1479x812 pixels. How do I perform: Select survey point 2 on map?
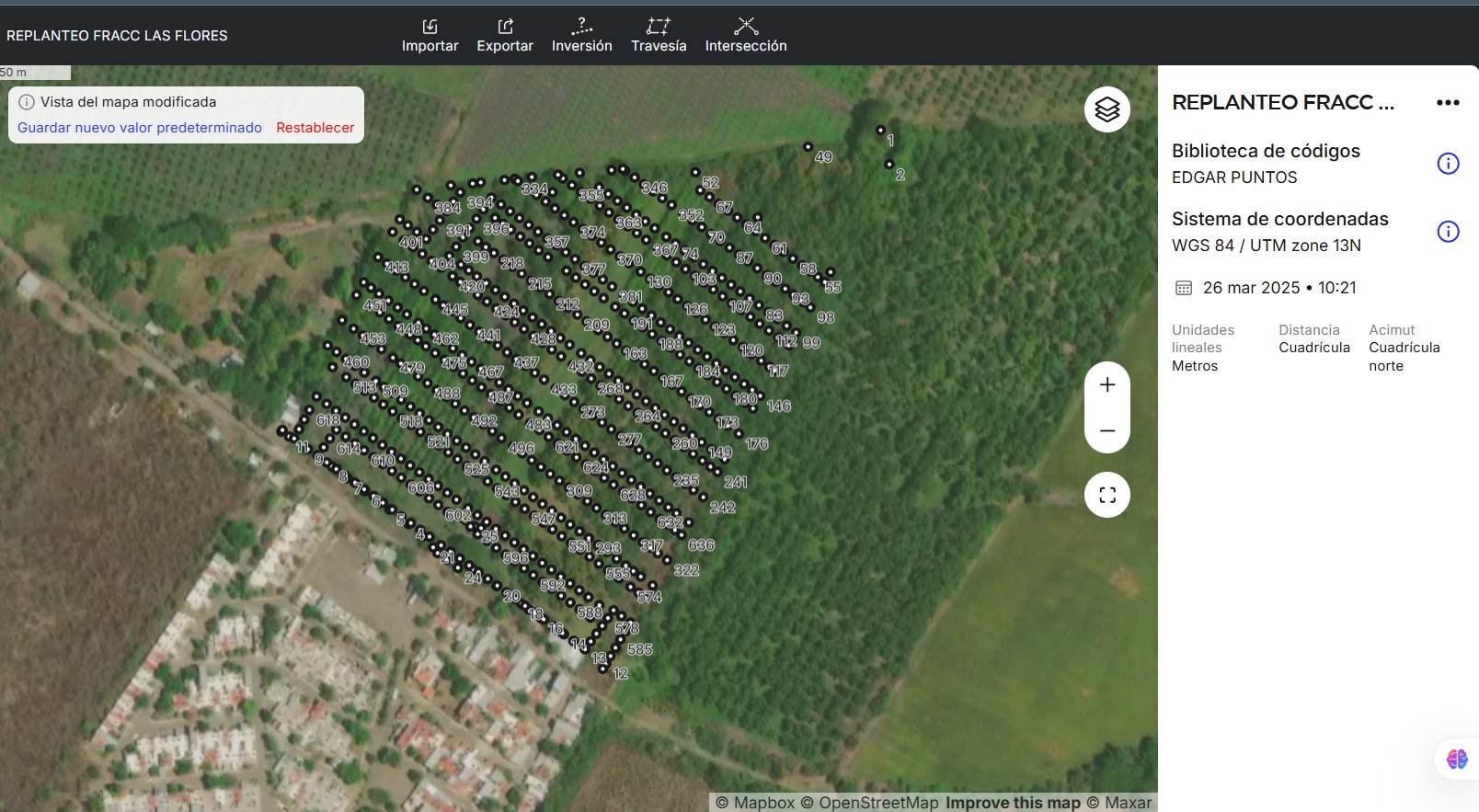pyautogui.click(x=889, y=165)
